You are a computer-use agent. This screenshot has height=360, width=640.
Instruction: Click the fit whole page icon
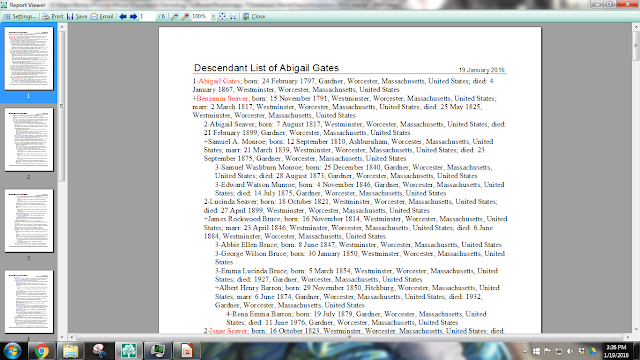[222, 16]
